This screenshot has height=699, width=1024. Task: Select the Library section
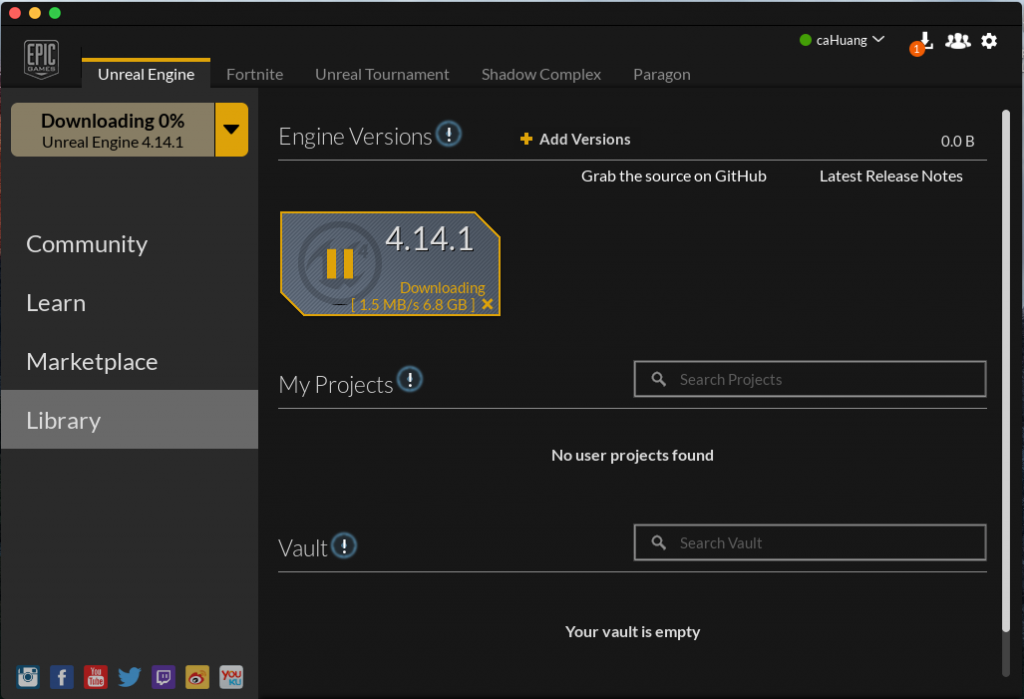point(129,419)
